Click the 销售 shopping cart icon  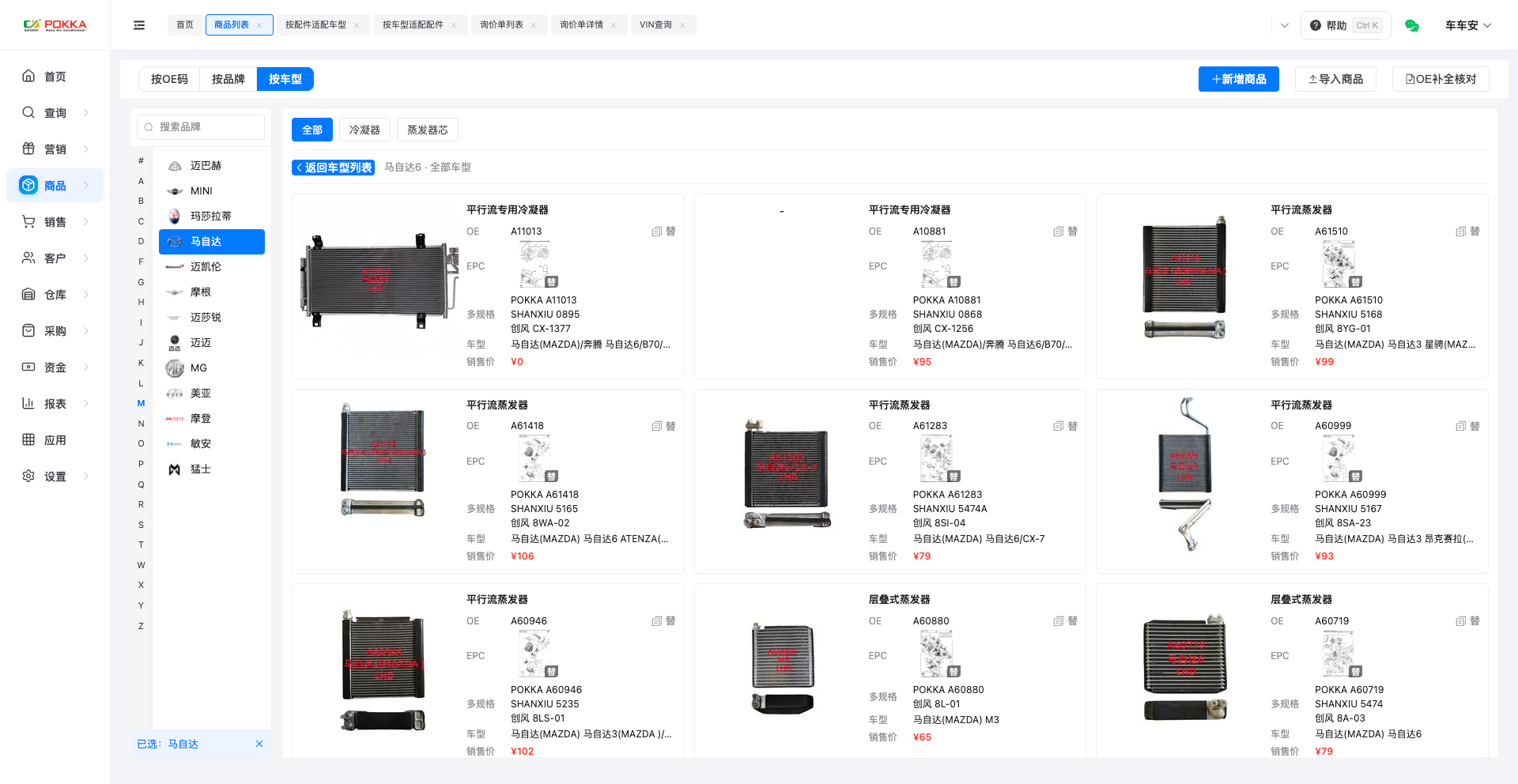point(28,221)
